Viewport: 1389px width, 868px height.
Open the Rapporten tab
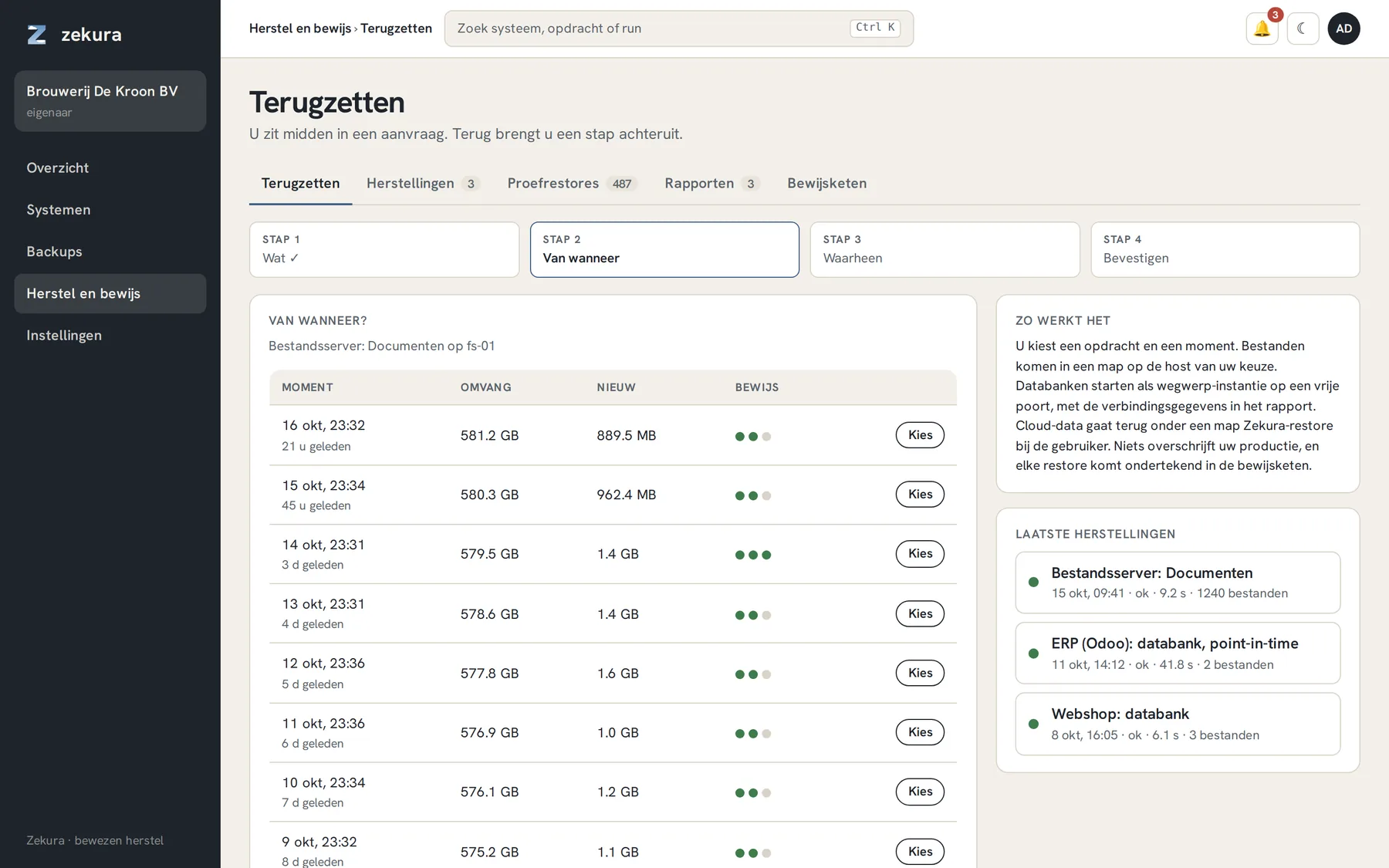(x=711, y=184)
